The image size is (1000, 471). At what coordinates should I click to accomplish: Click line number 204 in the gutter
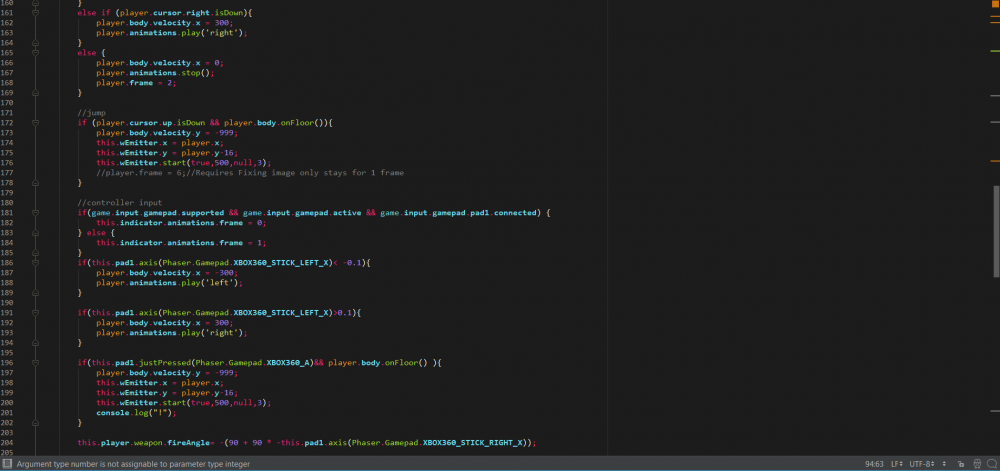(x=8, y=442)
